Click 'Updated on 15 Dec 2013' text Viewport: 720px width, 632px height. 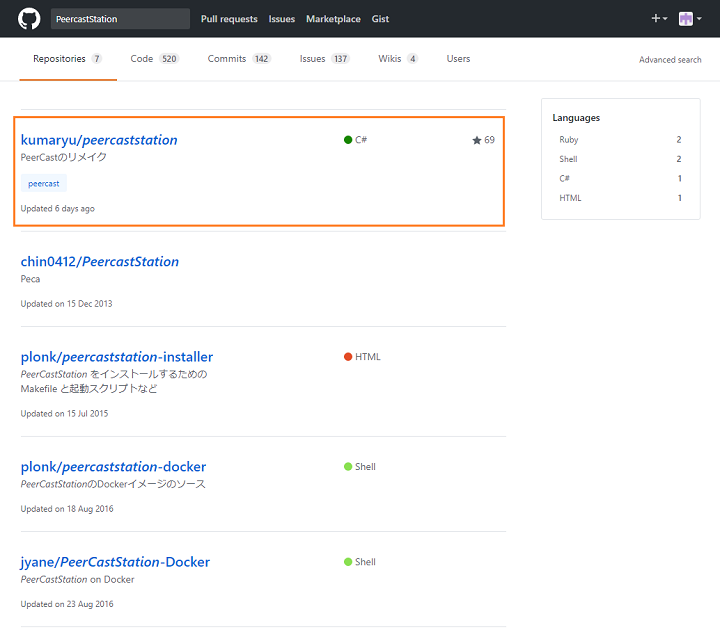(x=66, y=304)
